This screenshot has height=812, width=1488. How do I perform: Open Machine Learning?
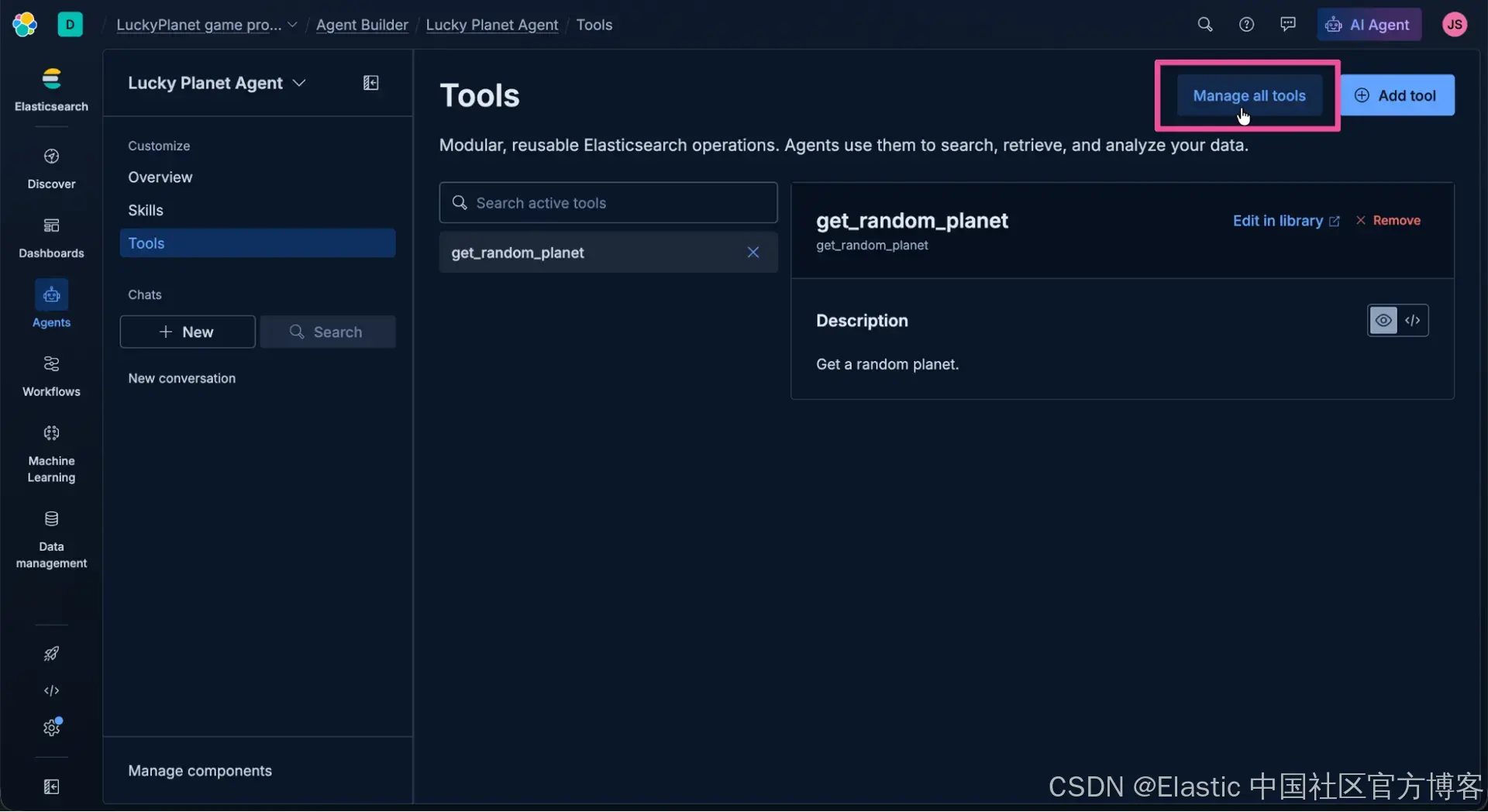pyautogui.click(x=51, y=454)
